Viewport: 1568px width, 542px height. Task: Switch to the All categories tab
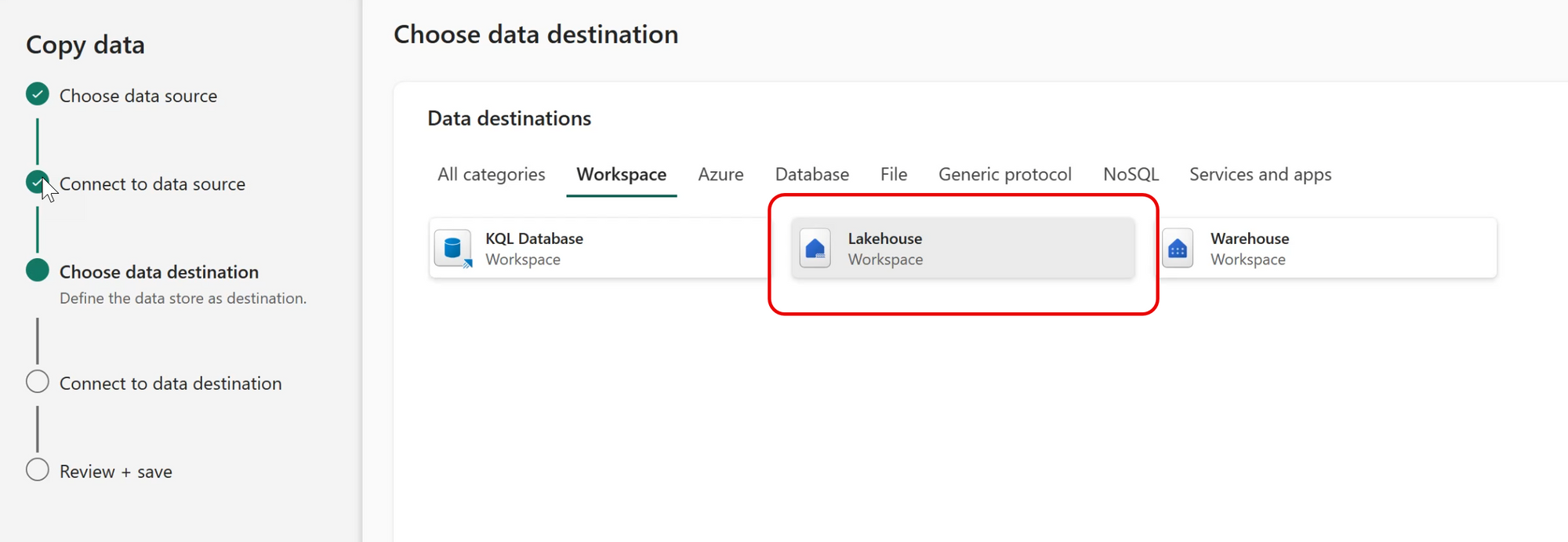491,174
